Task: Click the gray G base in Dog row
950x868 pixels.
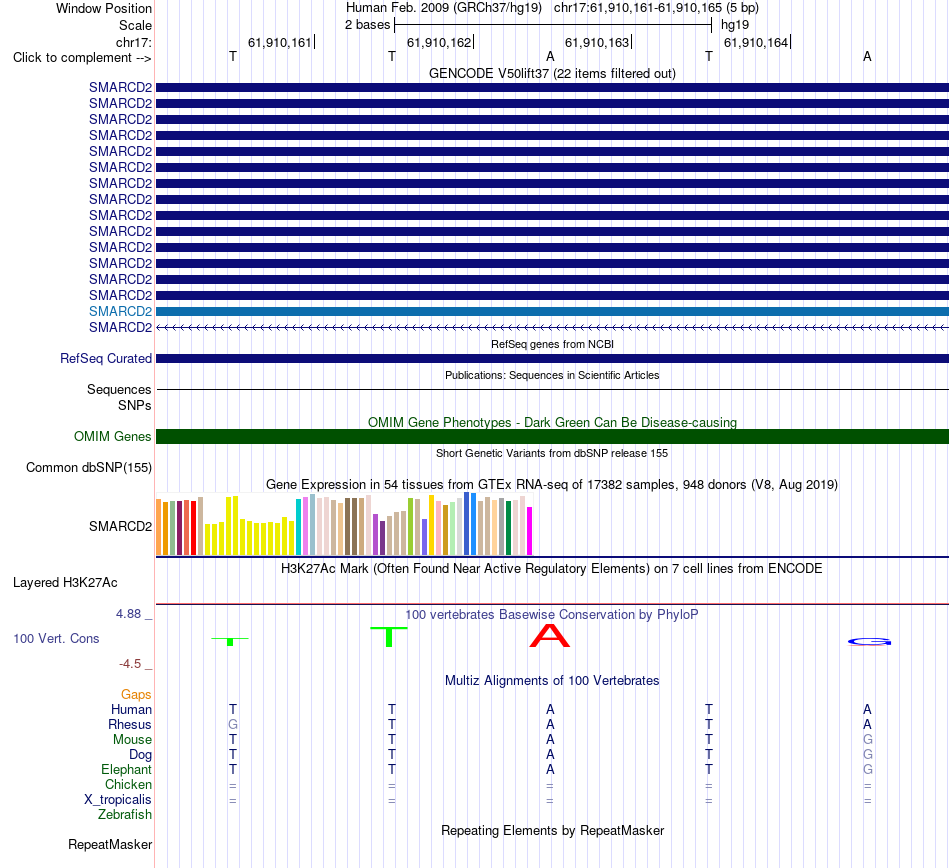Action: (x=868, y=755)
